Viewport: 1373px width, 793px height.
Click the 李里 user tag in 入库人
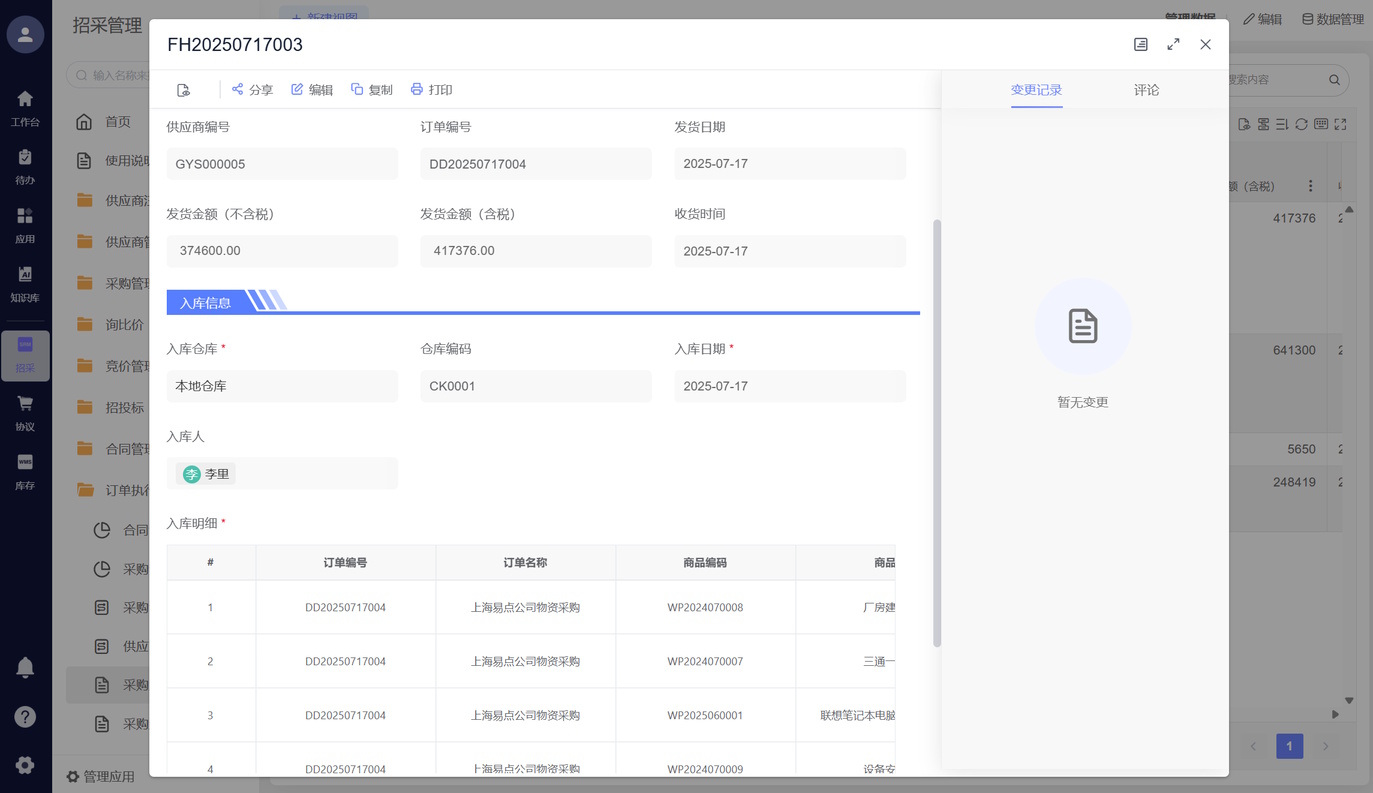[x=206, y=474]
